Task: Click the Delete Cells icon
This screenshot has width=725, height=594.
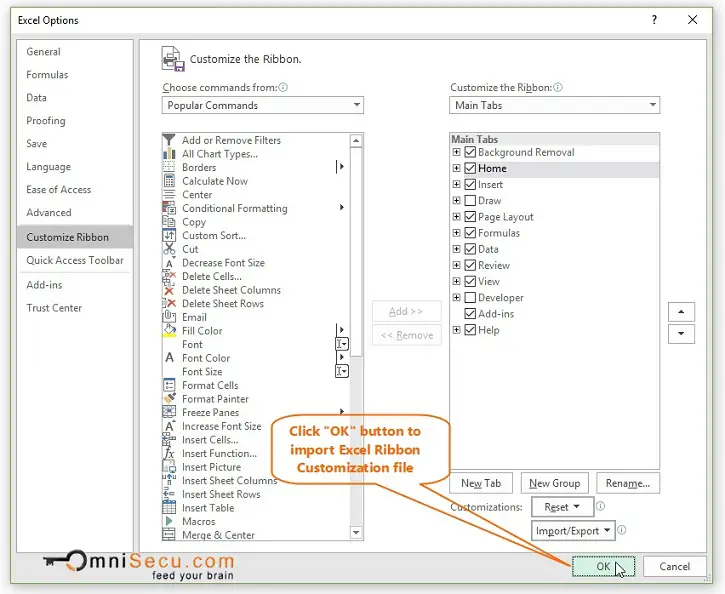Action: [x=169, y=276]
